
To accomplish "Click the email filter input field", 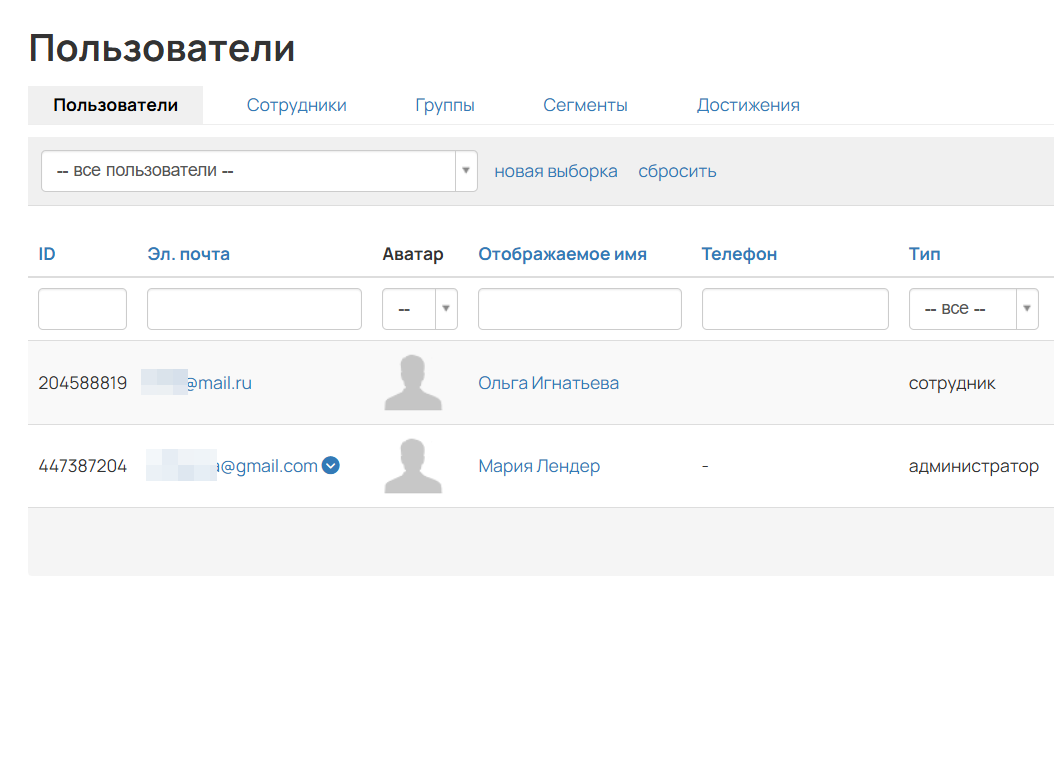I will click(255, 309).
